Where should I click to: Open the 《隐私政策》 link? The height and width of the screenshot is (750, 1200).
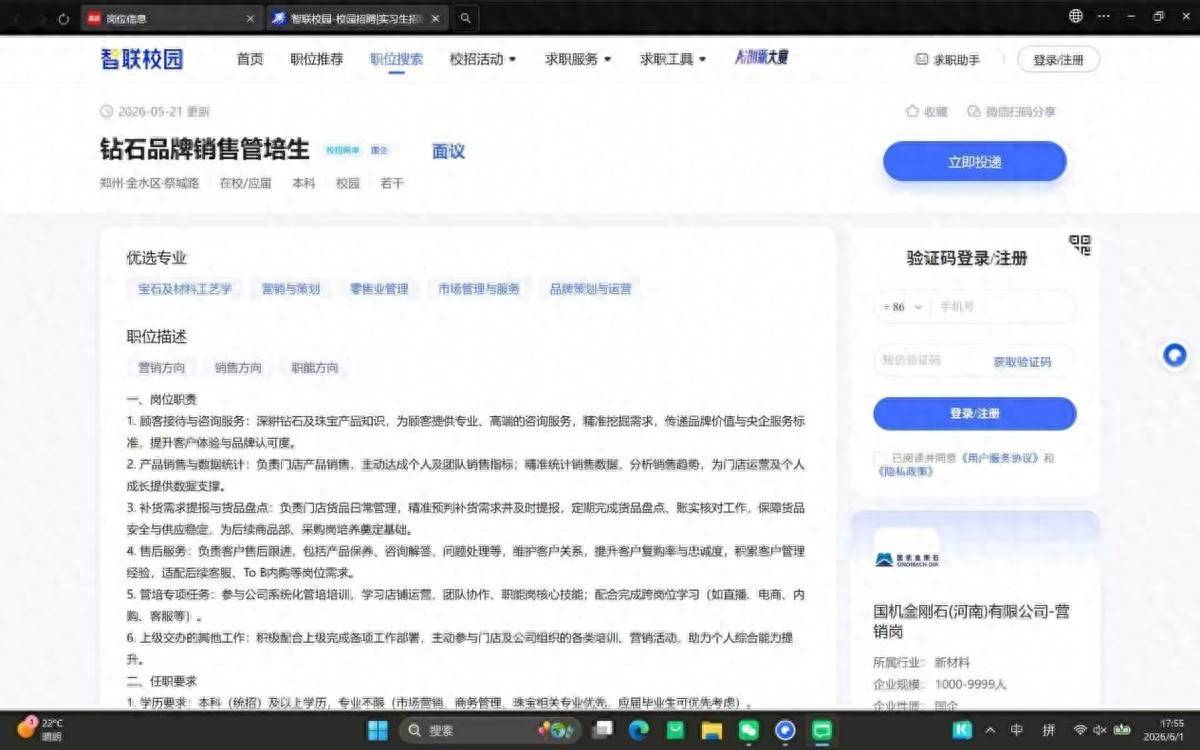click(x=906, y=471)
